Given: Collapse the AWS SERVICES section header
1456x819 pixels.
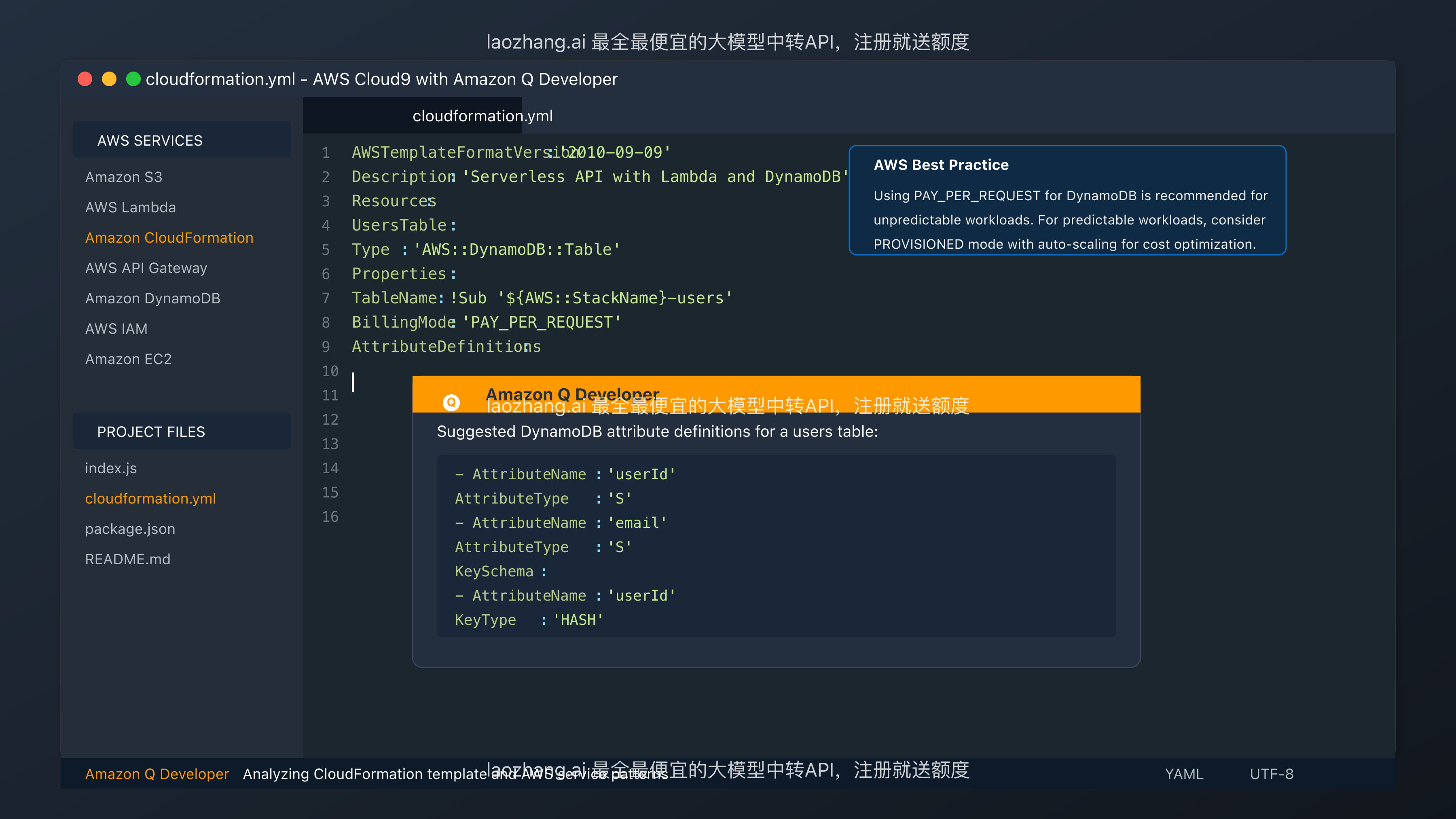Looking at the screenshot, I should (149, 140).
